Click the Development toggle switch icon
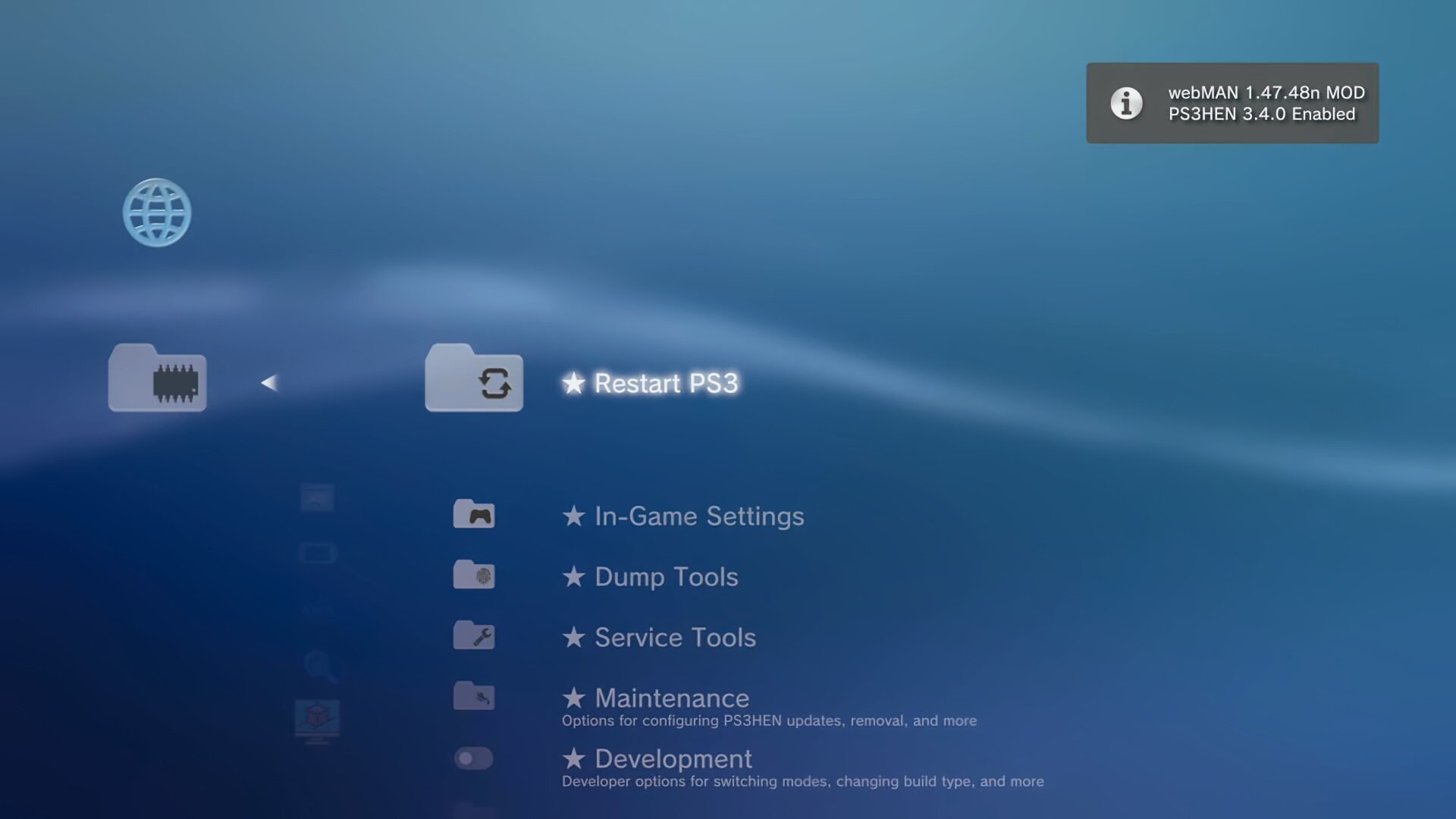The width and height of the screenshot is (1456, 819). point(474,758)
